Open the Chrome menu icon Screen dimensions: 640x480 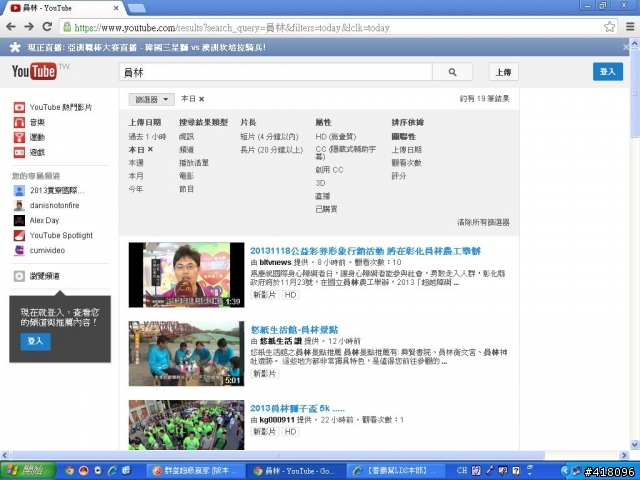[630, 27]
